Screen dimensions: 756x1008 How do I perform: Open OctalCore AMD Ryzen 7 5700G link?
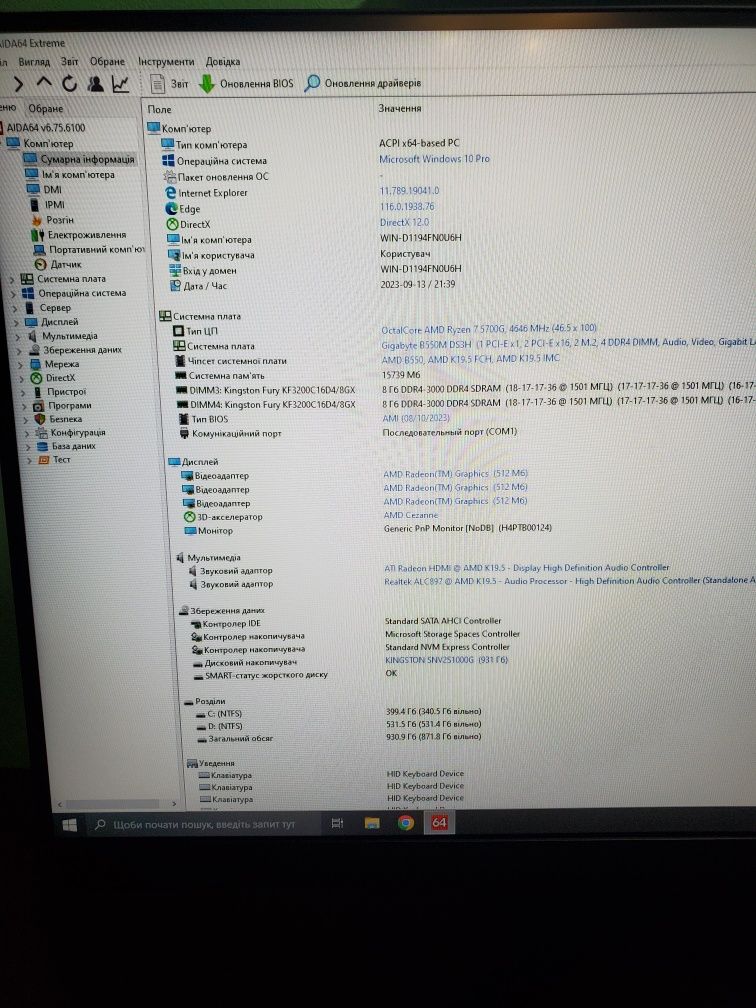[x=489, y=329]
